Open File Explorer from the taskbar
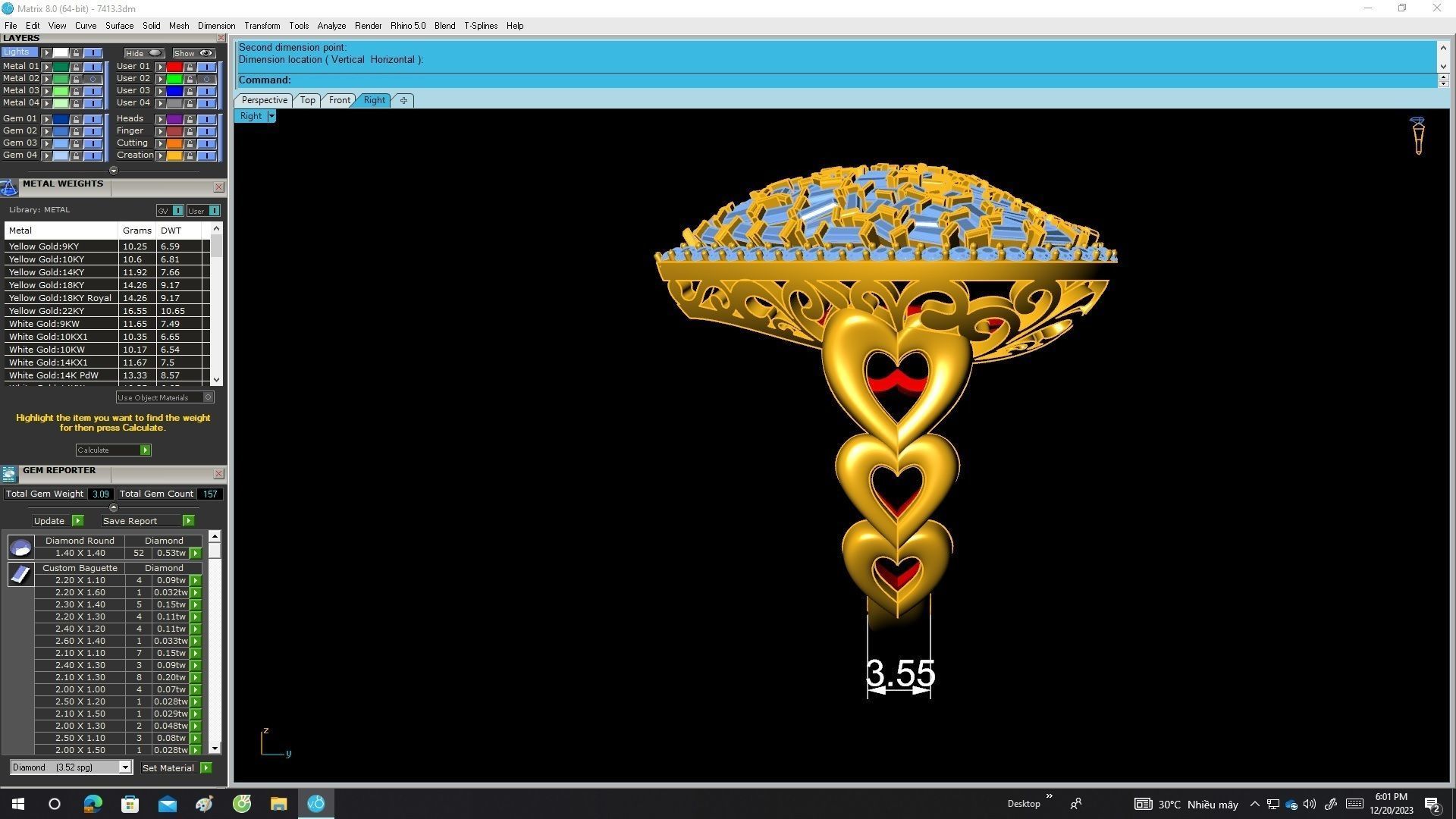This screenshot has height=819, width=1456. coord(278,804)
